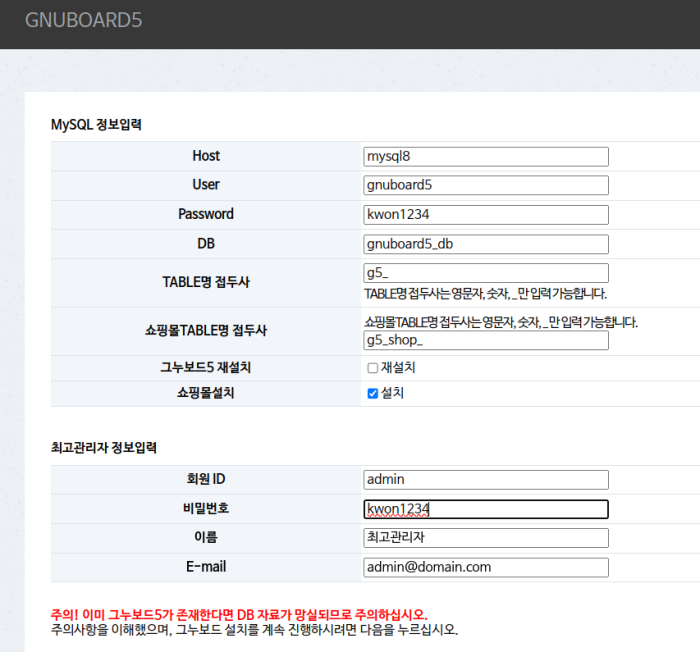The height and width of the screenshot is (652, 700).
Task: Click the shop table prefix field g5_shop_
Action: click(486, 341)
